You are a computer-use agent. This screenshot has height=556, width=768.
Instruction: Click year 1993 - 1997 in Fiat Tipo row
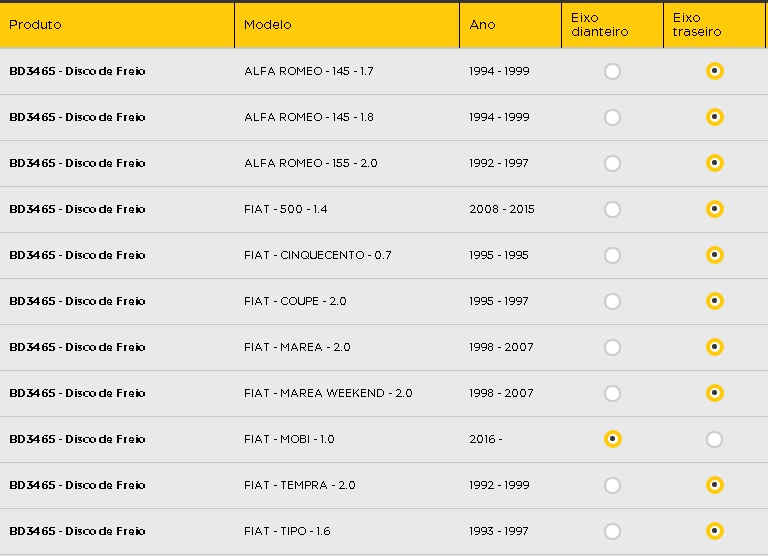[499, 532]
